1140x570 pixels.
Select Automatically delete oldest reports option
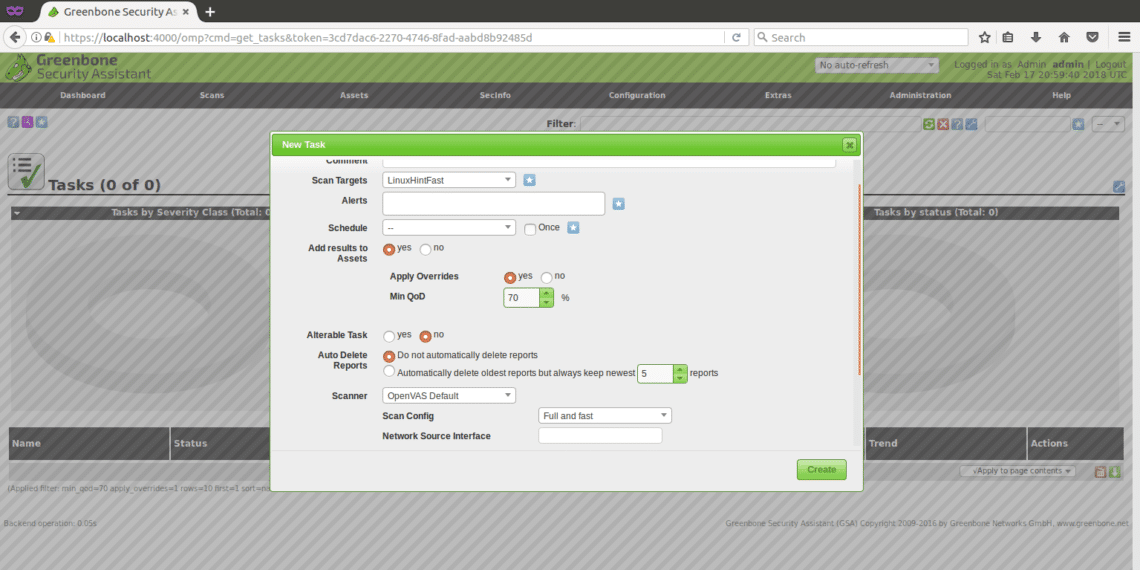[x=389, y=372]
